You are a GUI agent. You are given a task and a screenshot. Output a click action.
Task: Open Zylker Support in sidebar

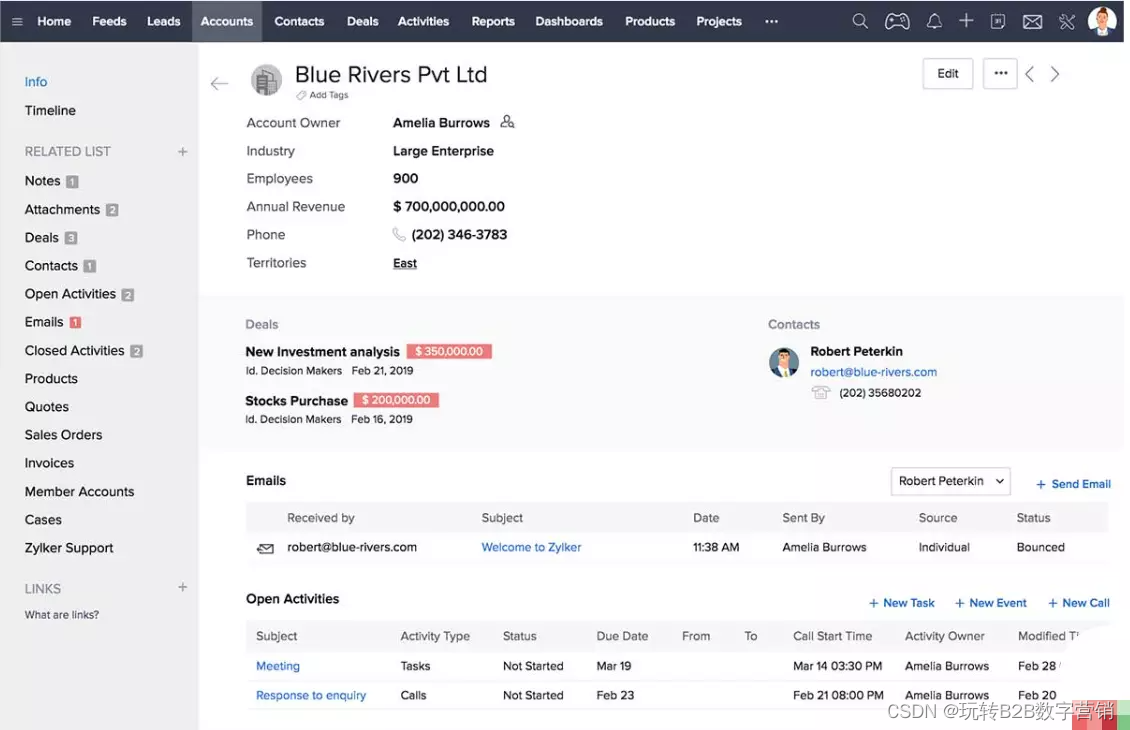pos(68,548)
